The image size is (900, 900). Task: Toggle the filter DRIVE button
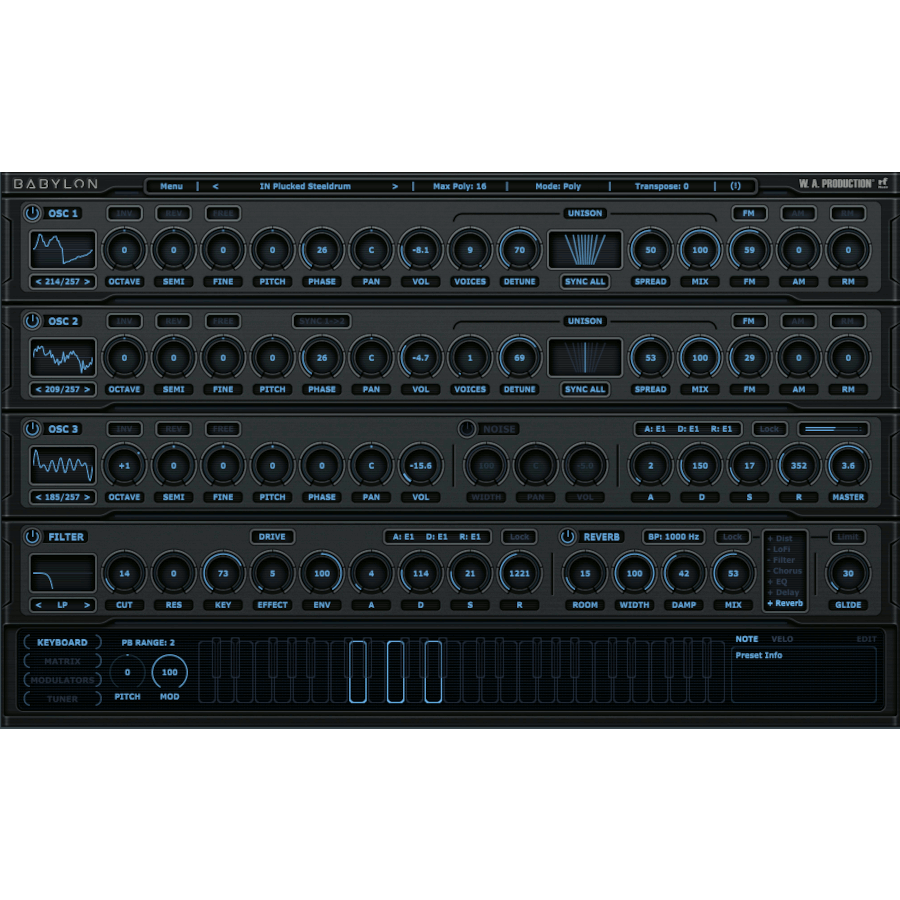(272, 537)
